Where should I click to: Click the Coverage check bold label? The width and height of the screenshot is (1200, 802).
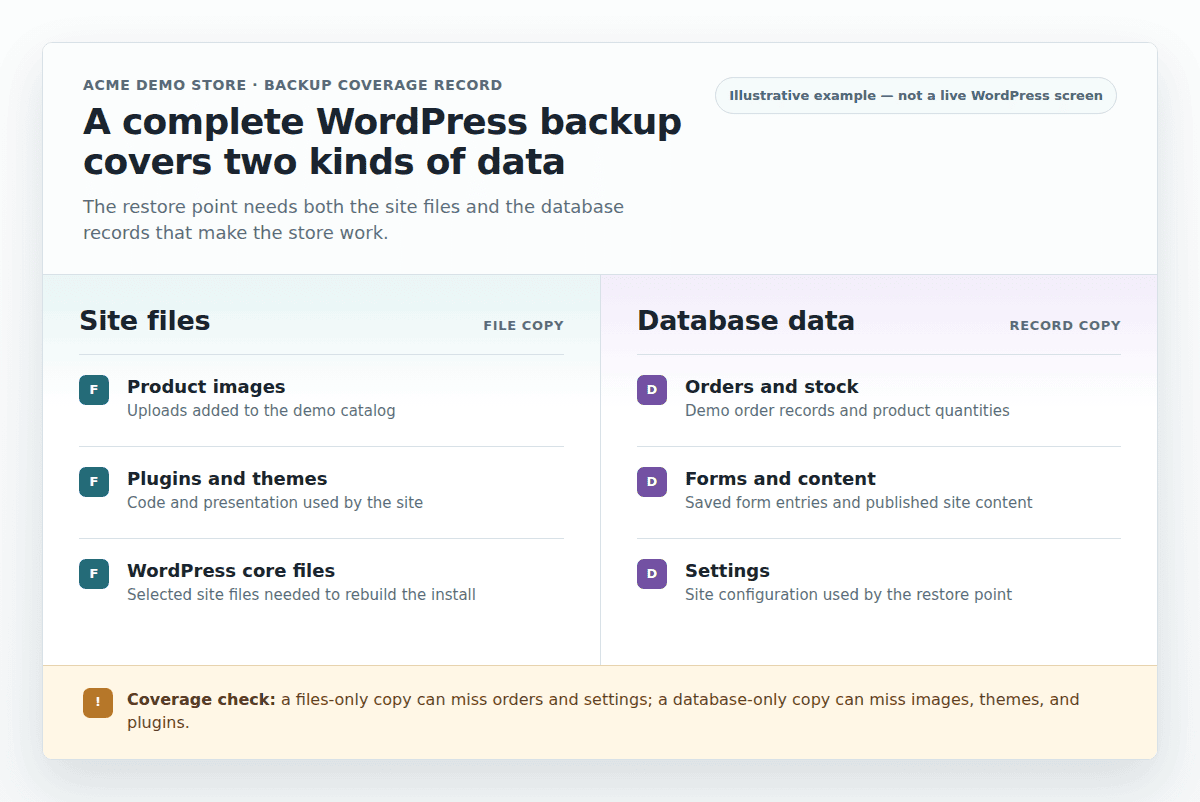201,700
